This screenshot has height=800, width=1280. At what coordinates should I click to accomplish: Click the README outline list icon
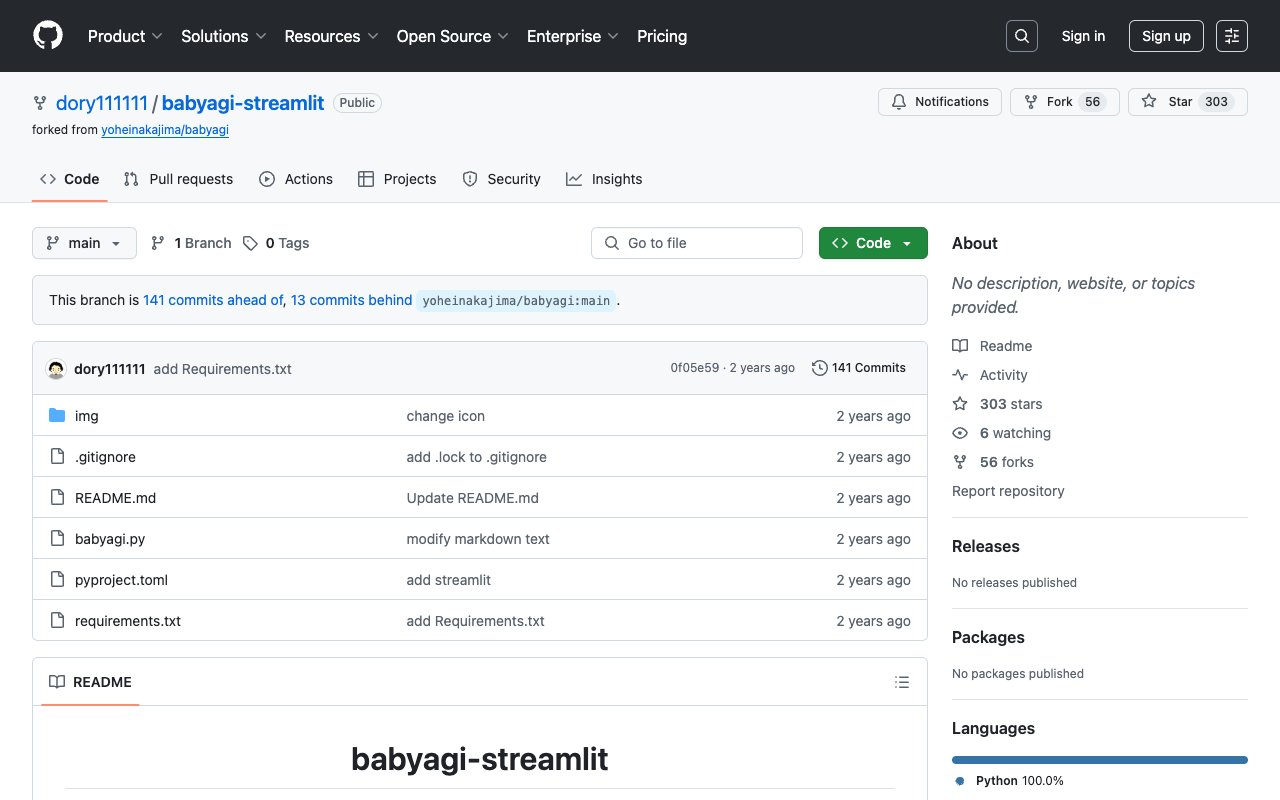pos(902,682)
